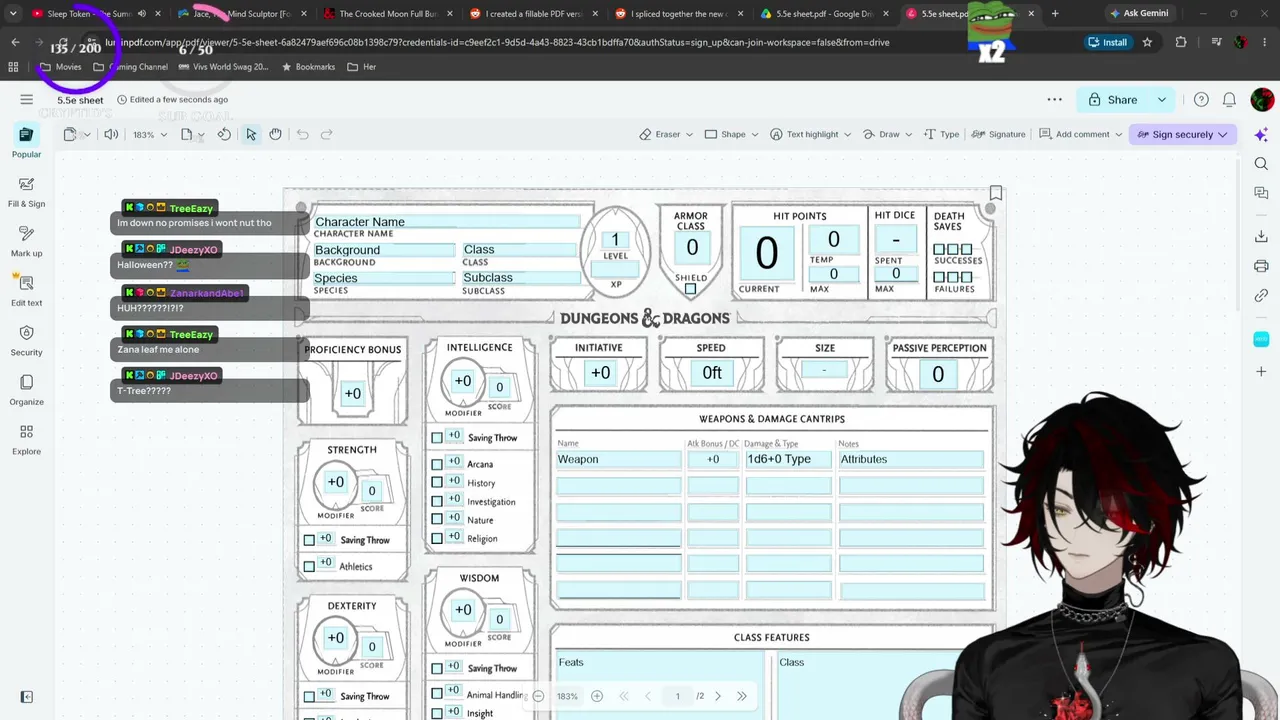Click the read aloud speaker icon
The height and width of the screenshot is (720, 1280).
pos(111,134)
